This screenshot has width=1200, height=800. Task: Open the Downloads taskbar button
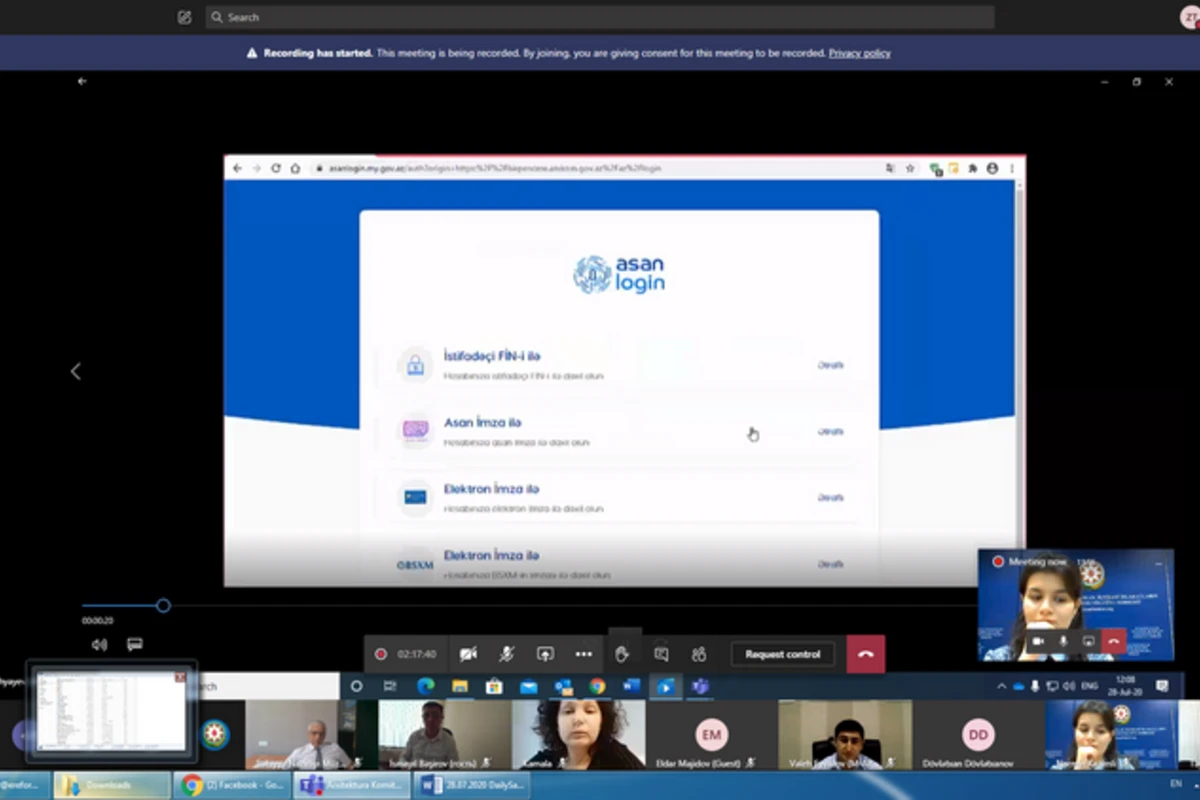coord(112,785)
